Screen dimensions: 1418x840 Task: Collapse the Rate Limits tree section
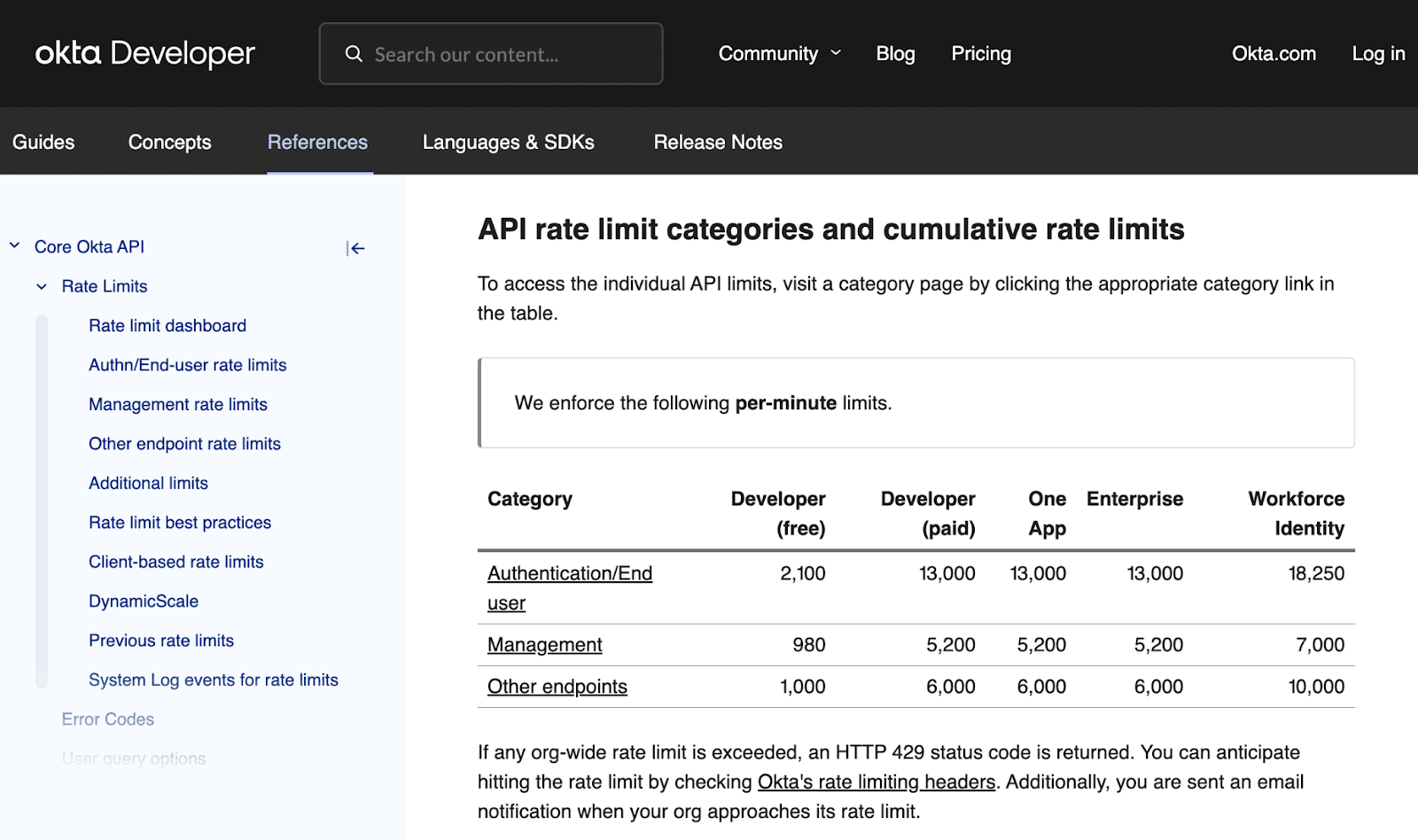coord(40,286)
